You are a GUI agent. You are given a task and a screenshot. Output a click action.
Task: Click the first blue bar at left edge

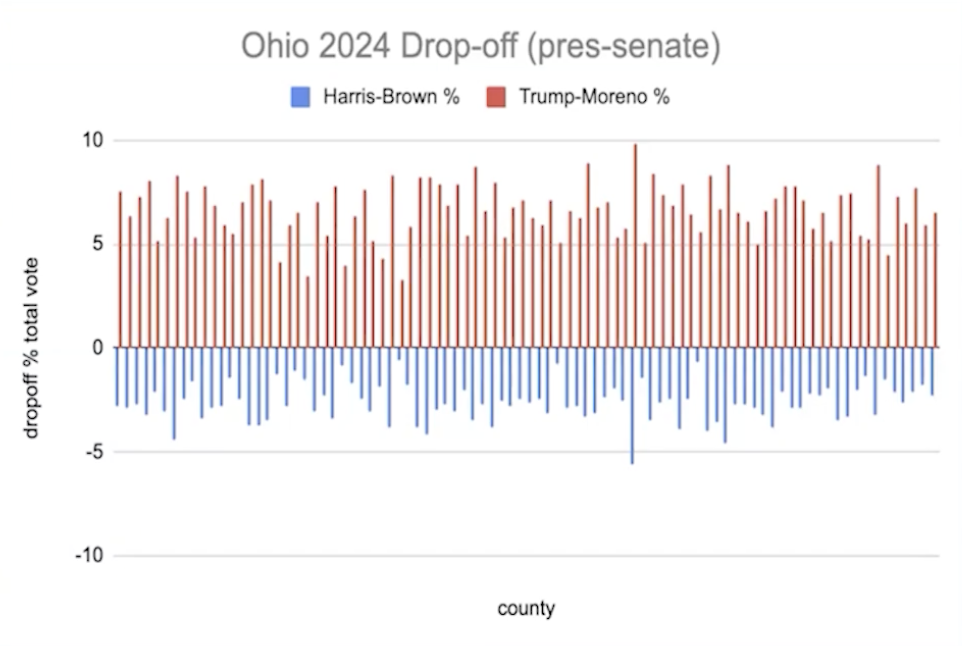coord(117,377)
